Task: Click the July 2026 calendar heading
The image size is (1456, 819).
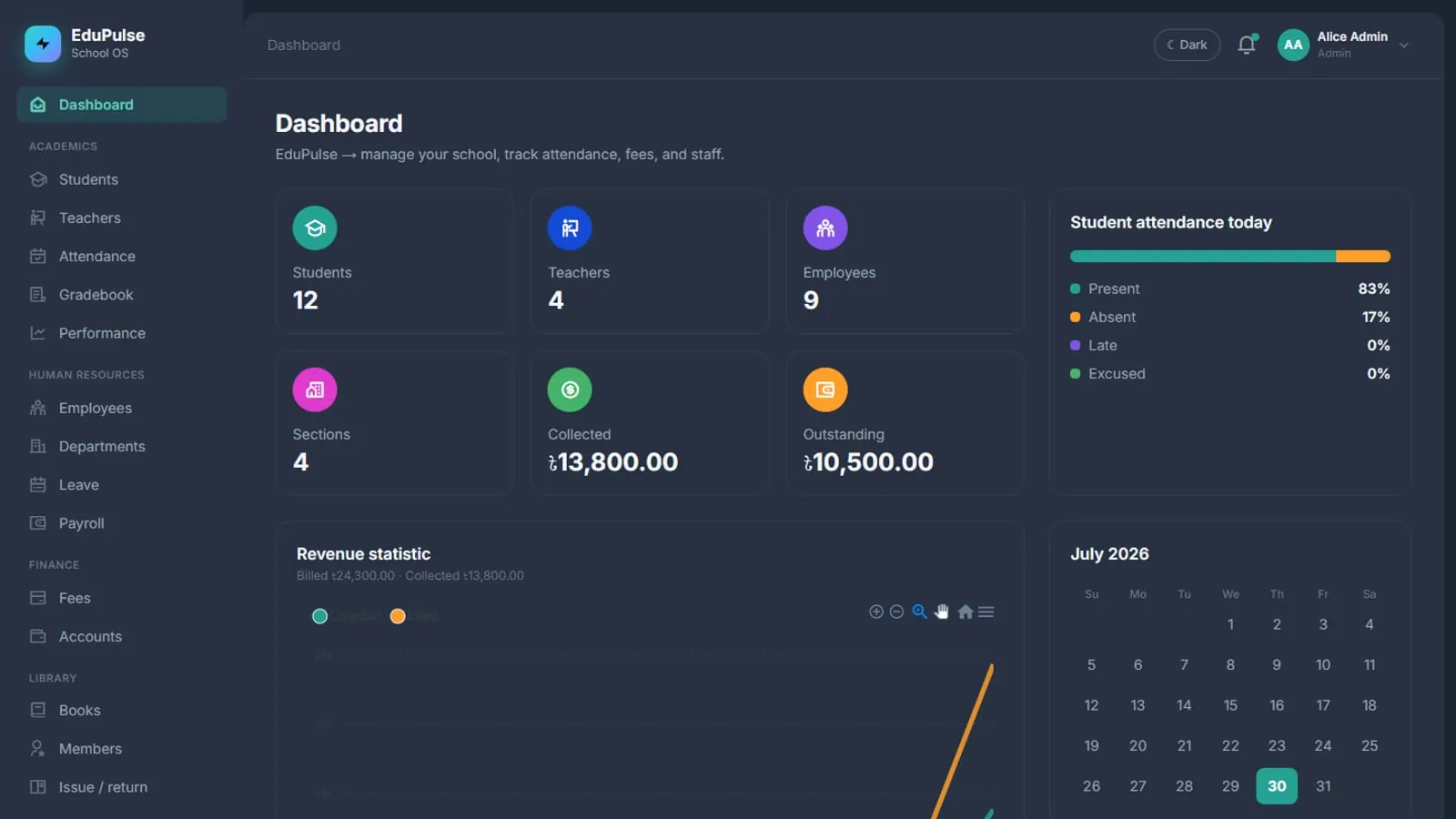Action: [1109, 553]
